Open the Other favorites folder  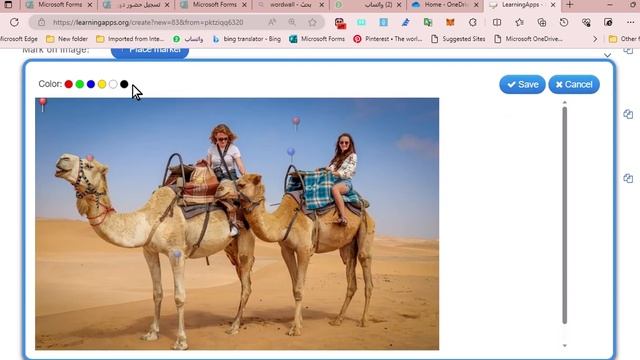coord(624,39)
